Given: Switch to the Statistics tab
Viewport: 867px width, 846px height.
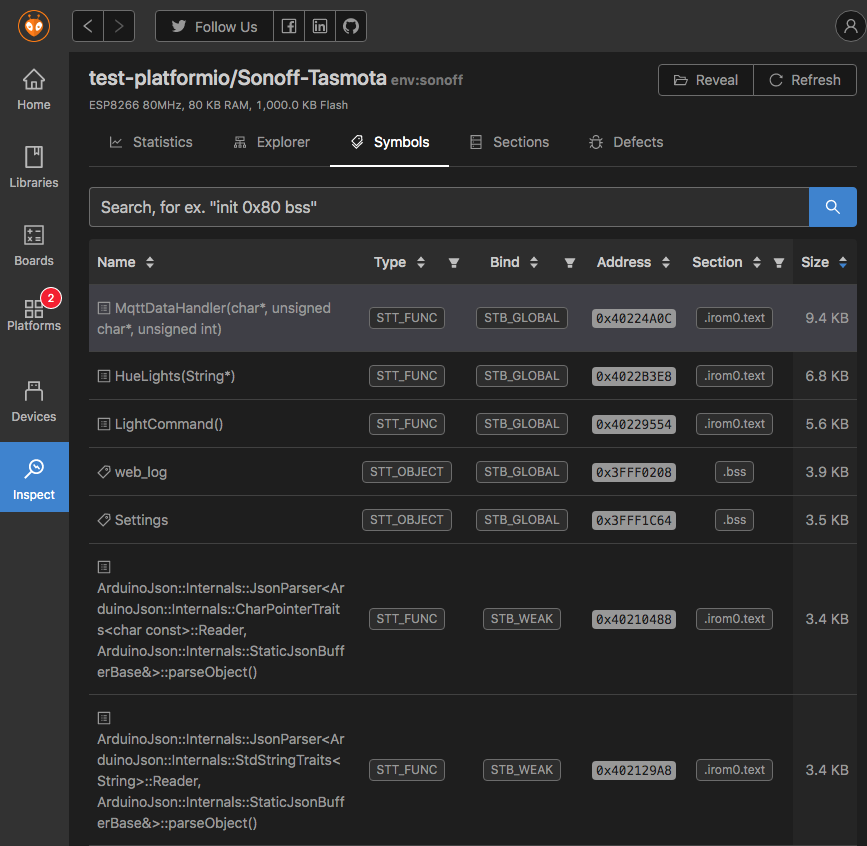Looking at the screenshot, I should click(x=151, y=142).
